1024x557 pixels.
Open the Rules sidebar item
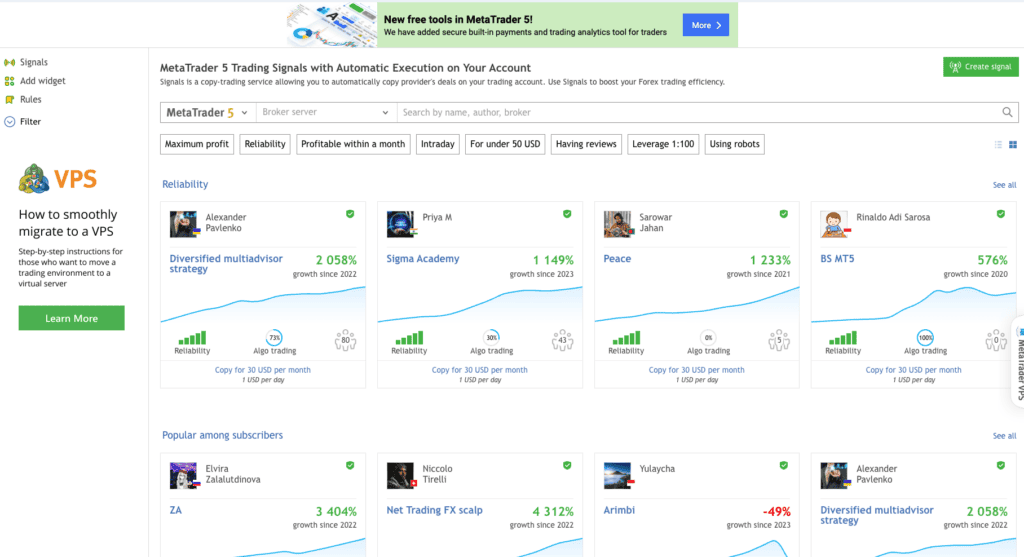(x=30, y=99)
